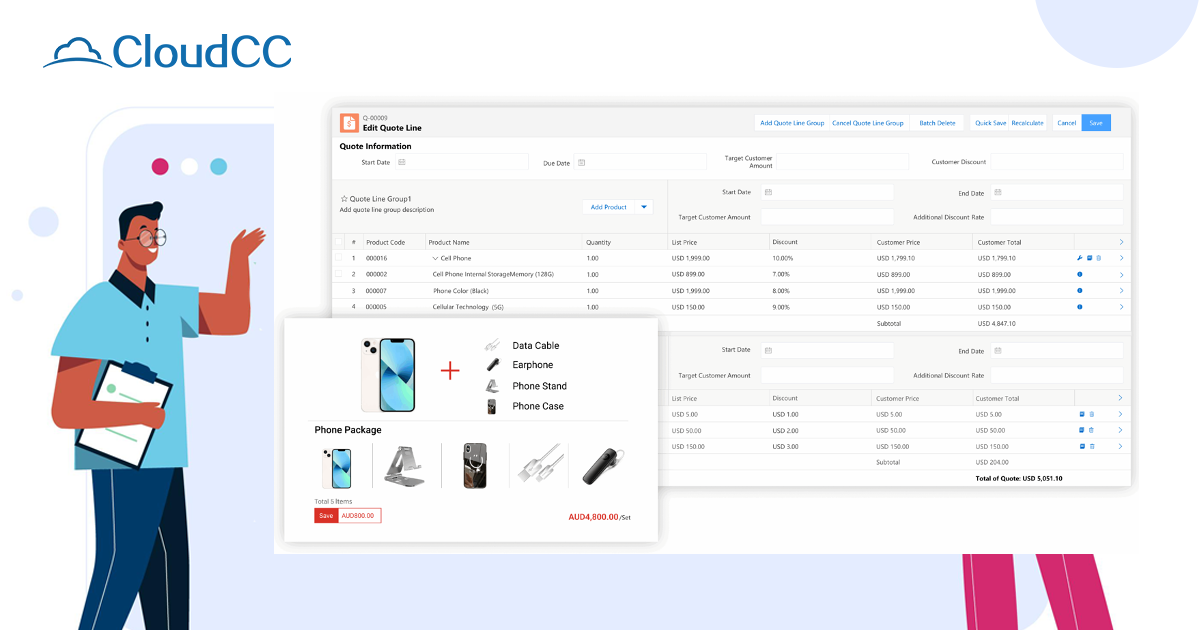
Task: Expand the chevron on the Cell Phone row
Action: coord(1121,258)
